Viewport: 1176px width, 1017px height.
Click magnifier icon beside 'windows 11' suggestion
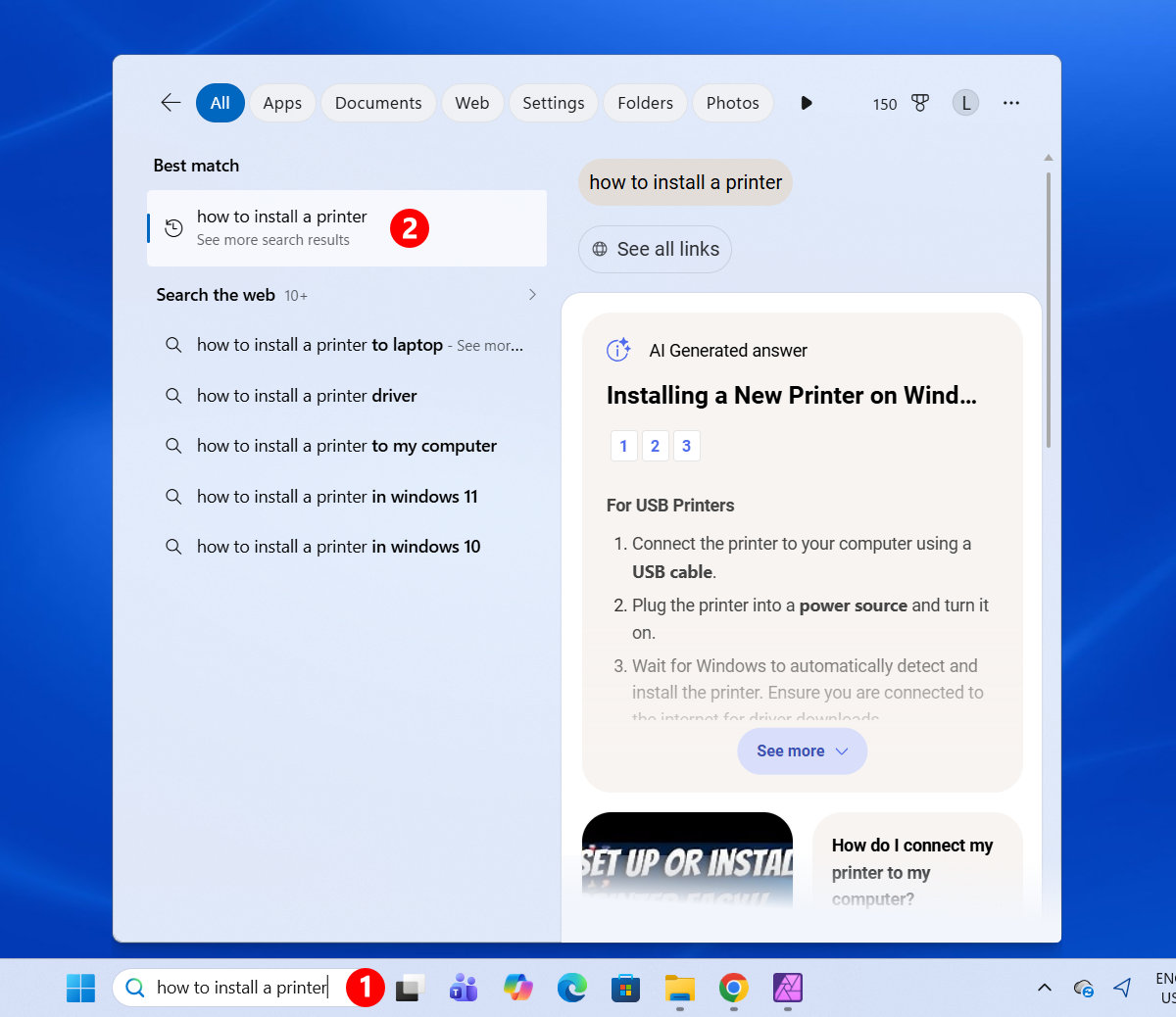[x=173, y=497]
